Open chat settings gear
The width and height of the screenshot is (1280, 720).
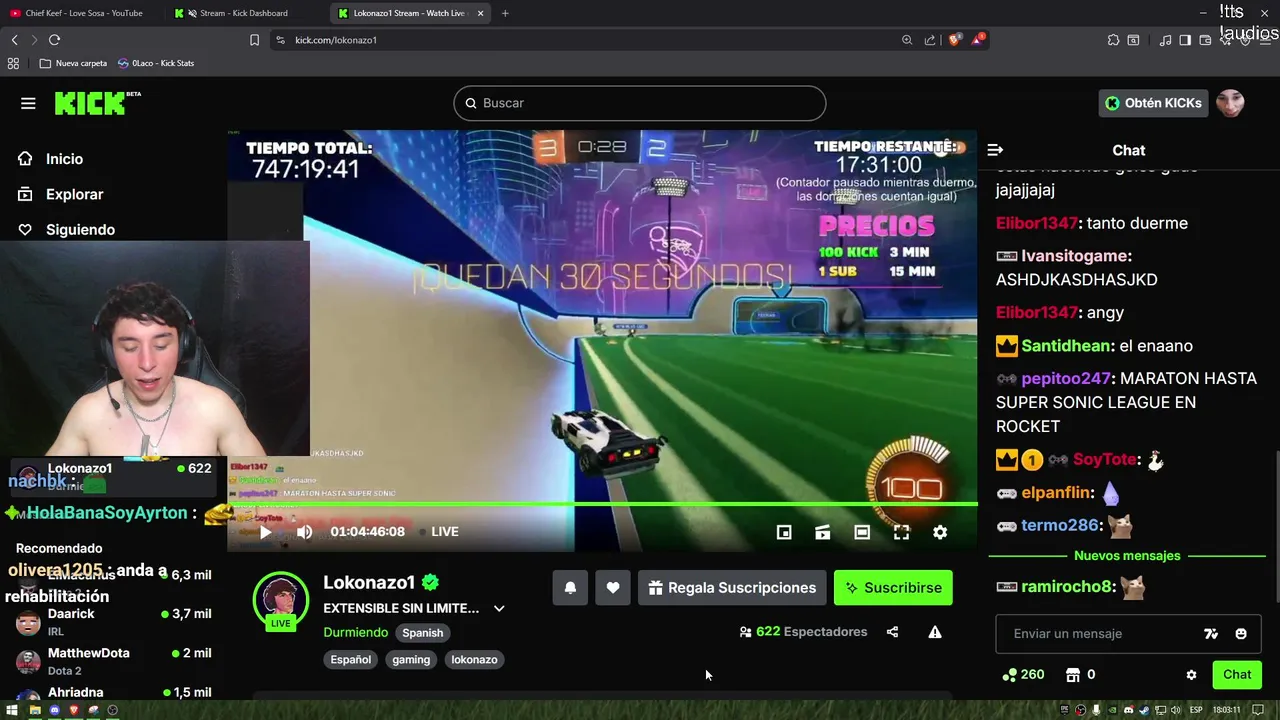1191,675
